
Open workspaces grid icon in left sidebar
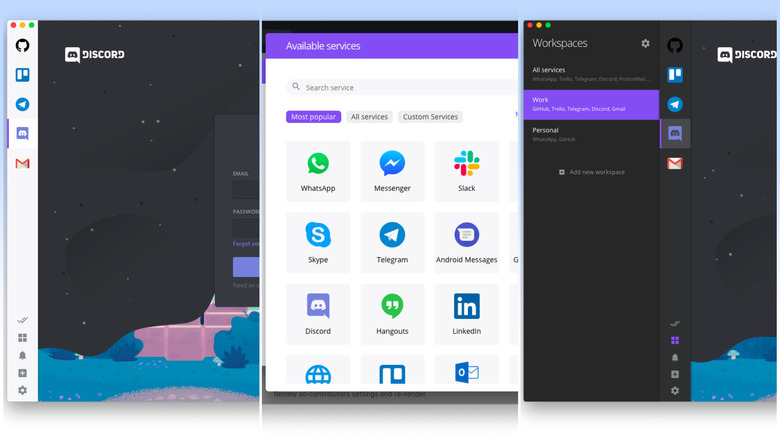pyautogui.click(x=22, y=338)
